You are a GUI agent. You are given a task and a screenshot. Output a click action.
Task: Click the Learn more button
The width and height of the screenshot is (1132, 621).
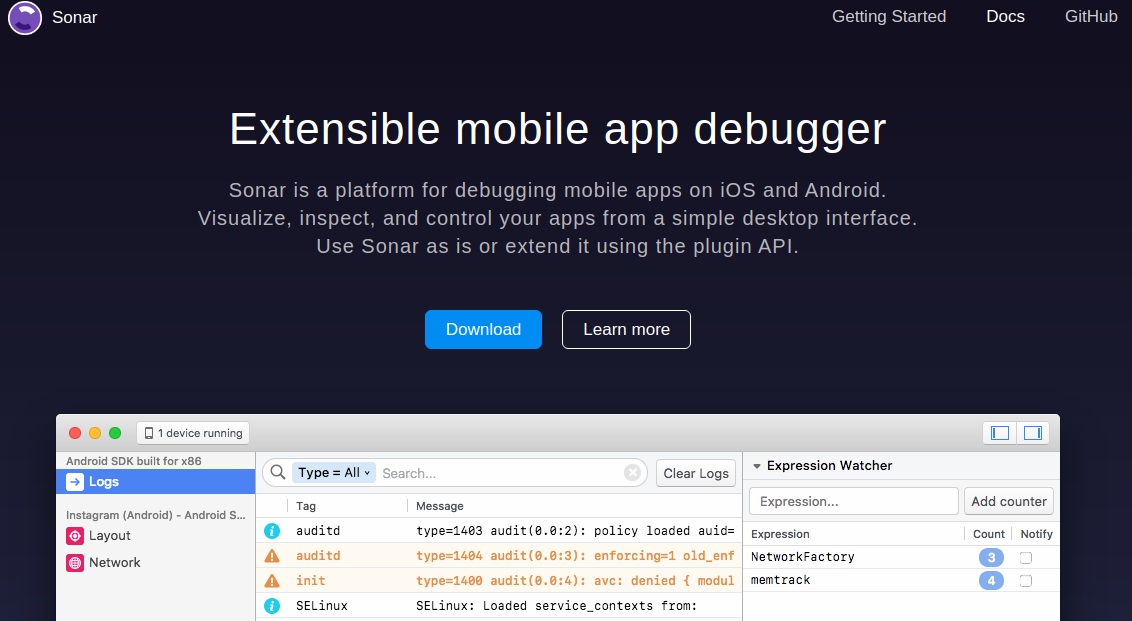pyautogui.click(x=626, y=329)
